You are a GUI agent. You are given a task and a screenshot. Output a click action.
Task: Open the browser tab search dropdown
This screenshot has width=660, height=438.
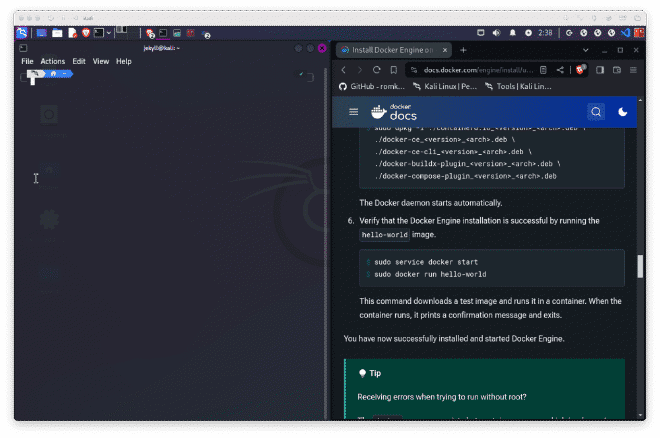click(585, 50)
